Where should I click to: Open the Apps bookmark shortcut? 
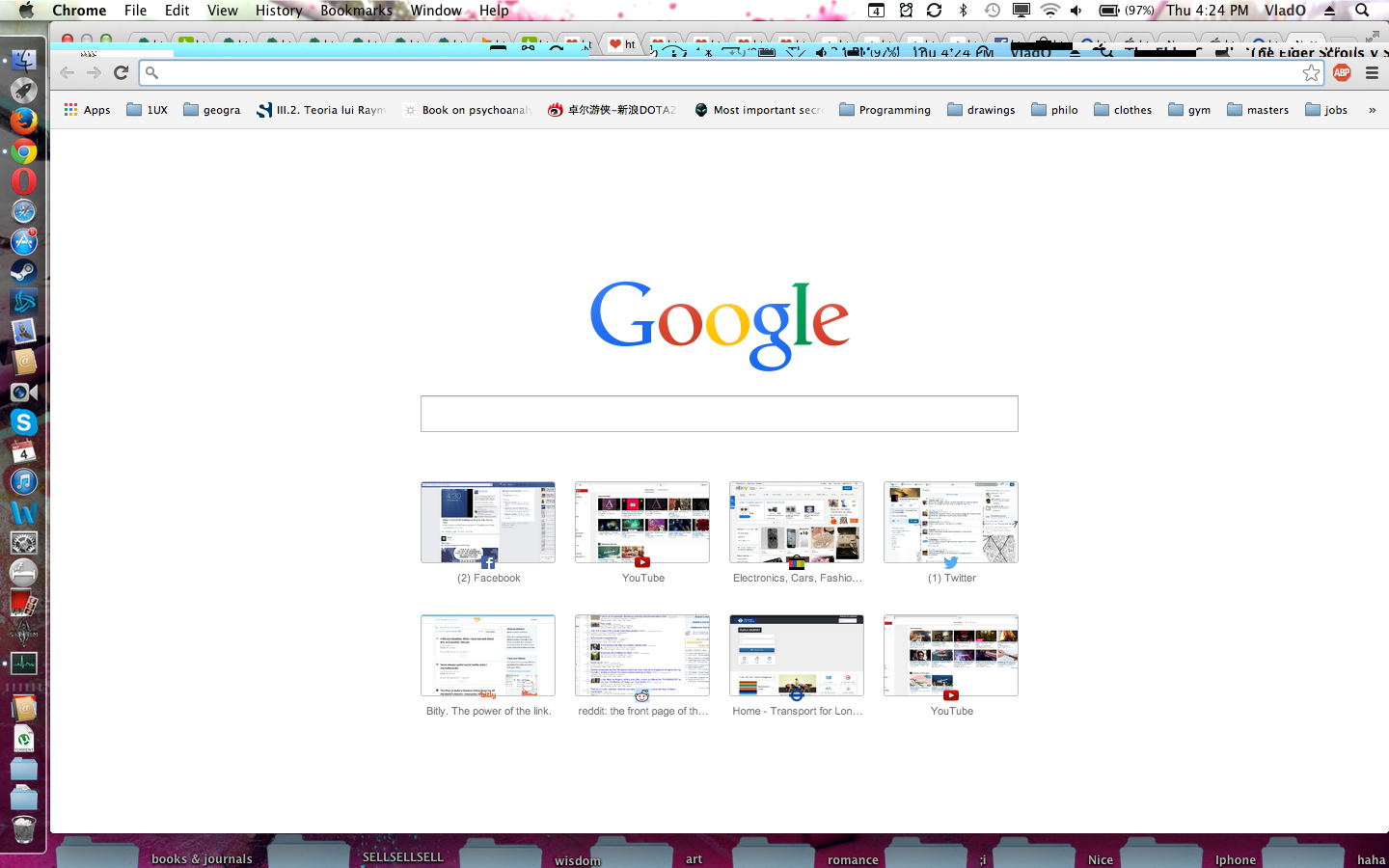(87, 110)
